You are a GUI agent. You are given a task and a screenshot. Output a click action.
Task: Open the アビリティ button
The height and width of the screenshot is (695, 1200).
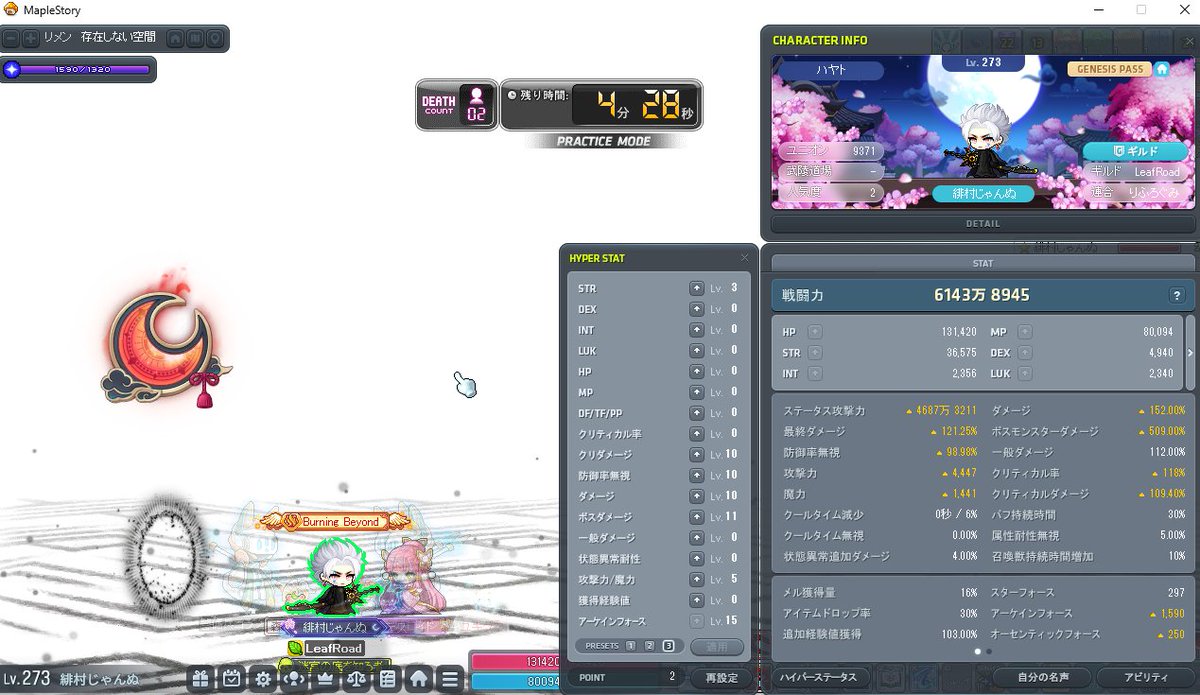(1146, 677)
